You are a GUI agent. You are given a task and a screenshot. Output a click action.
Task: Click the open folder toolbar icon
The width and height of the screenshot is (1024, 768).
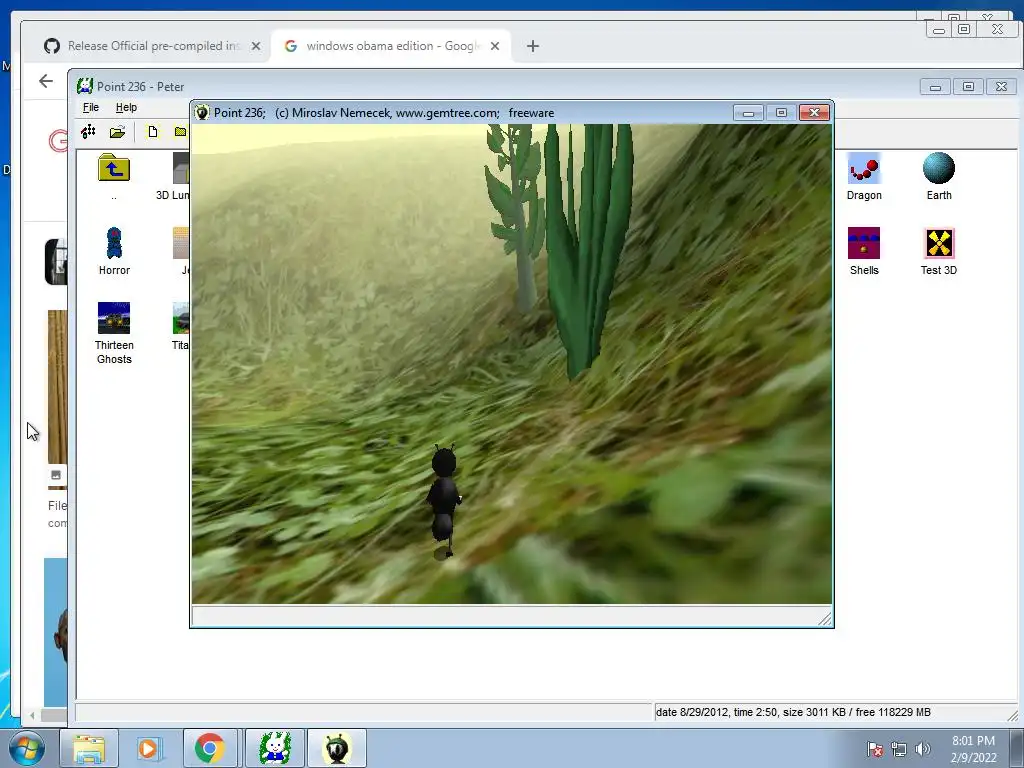point(118,132)
